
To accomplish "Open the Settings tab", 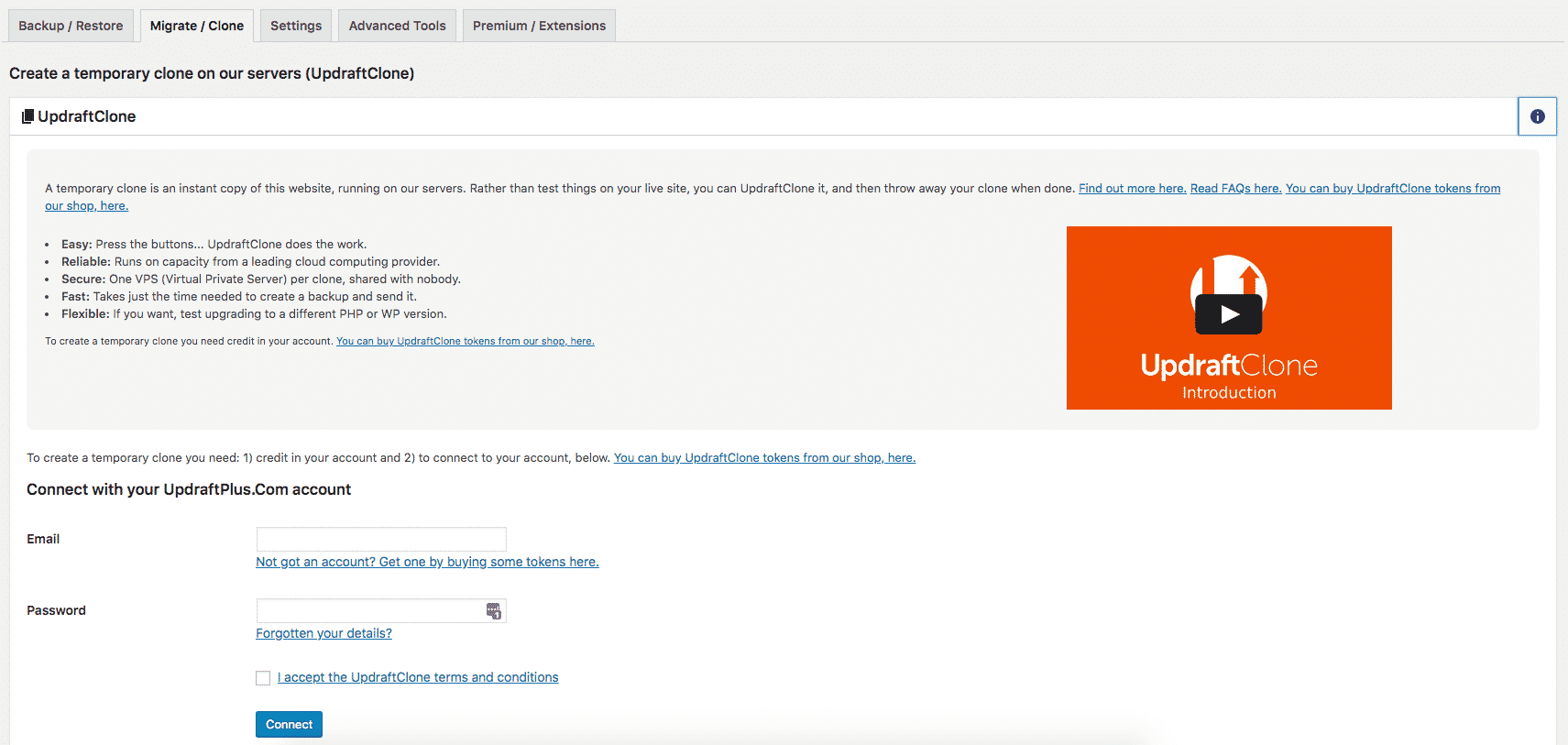I will [296, 26].
